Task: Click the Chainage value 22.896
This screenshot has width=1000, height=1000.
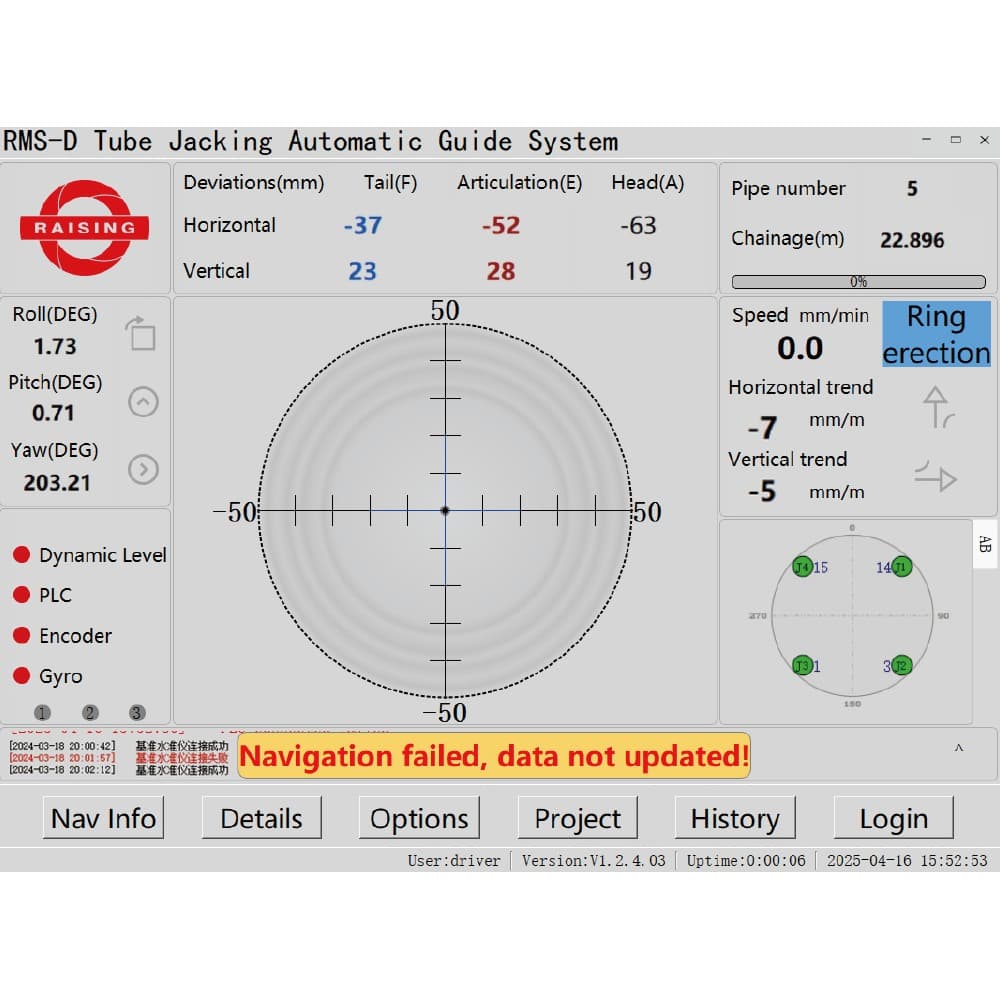Action: click(x=912, y=240)
